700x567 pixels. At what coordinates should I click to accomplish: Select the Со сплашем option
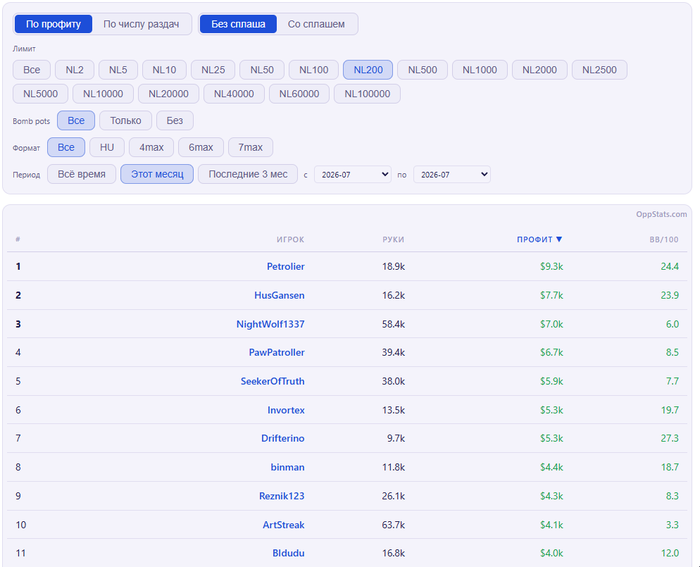[x=316, y=24]
